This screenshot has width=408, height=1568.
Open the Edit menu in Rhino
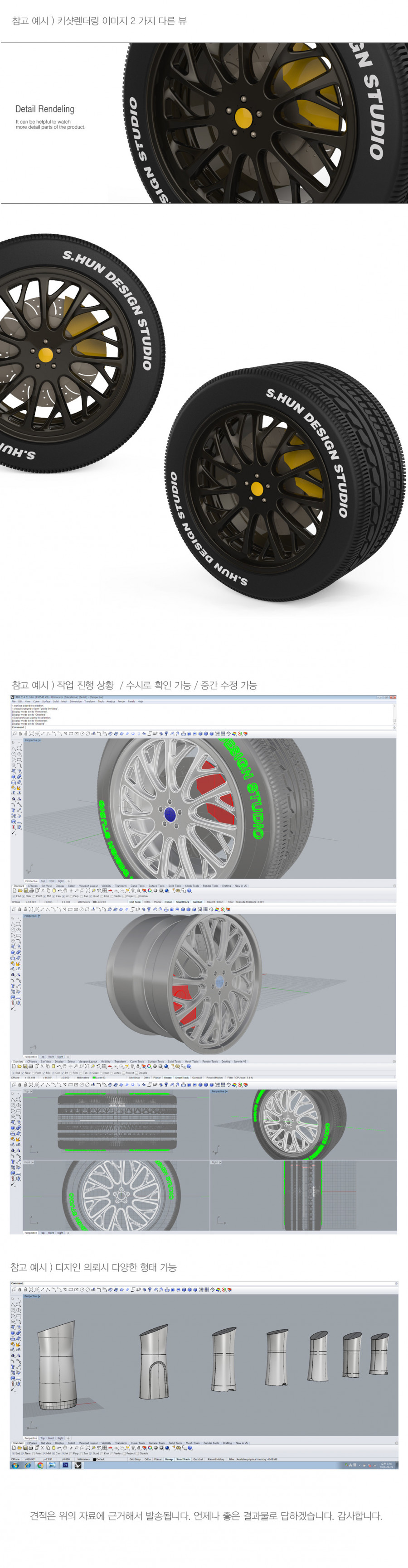(20, 701)
